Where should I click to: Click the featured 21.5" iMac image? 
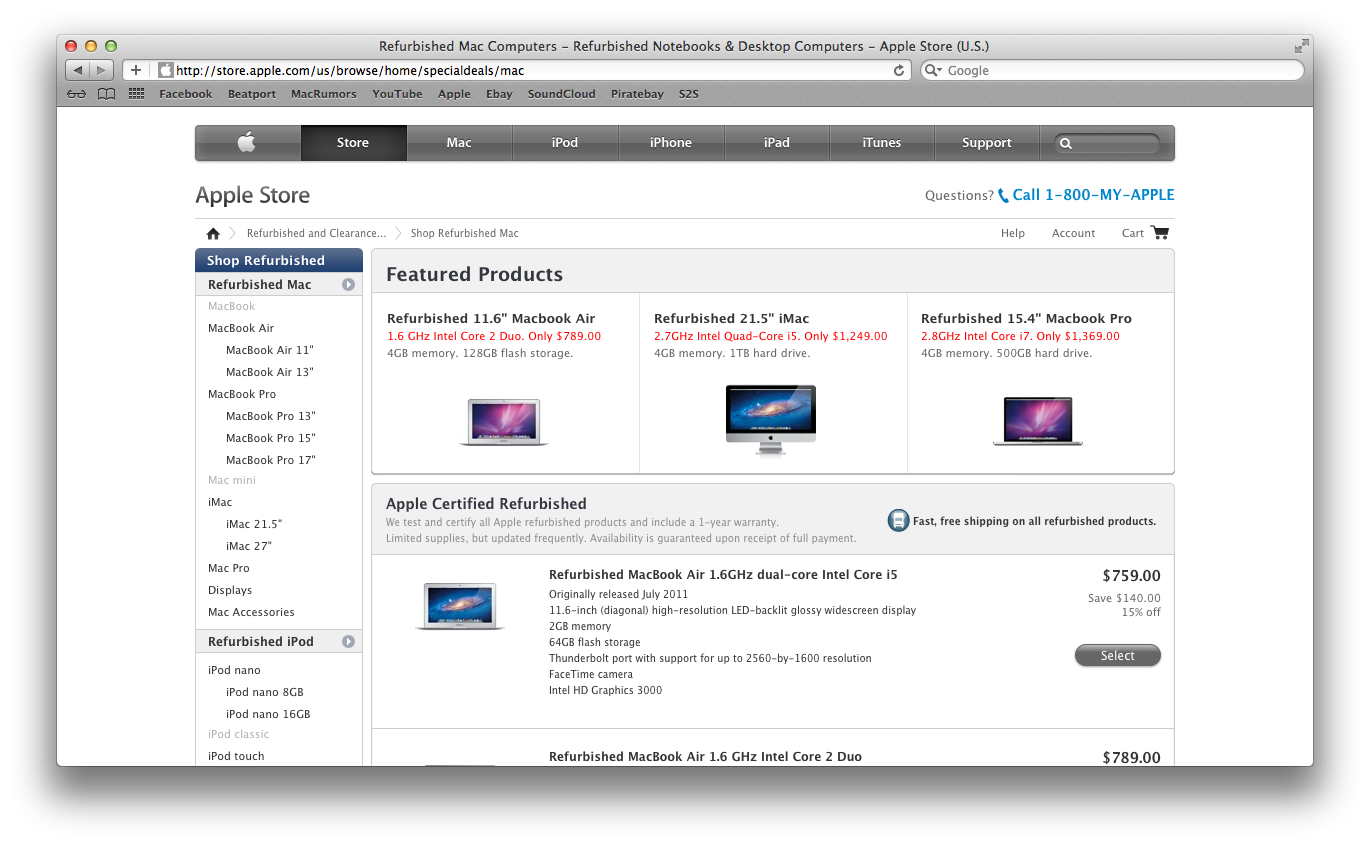[771, 419]
